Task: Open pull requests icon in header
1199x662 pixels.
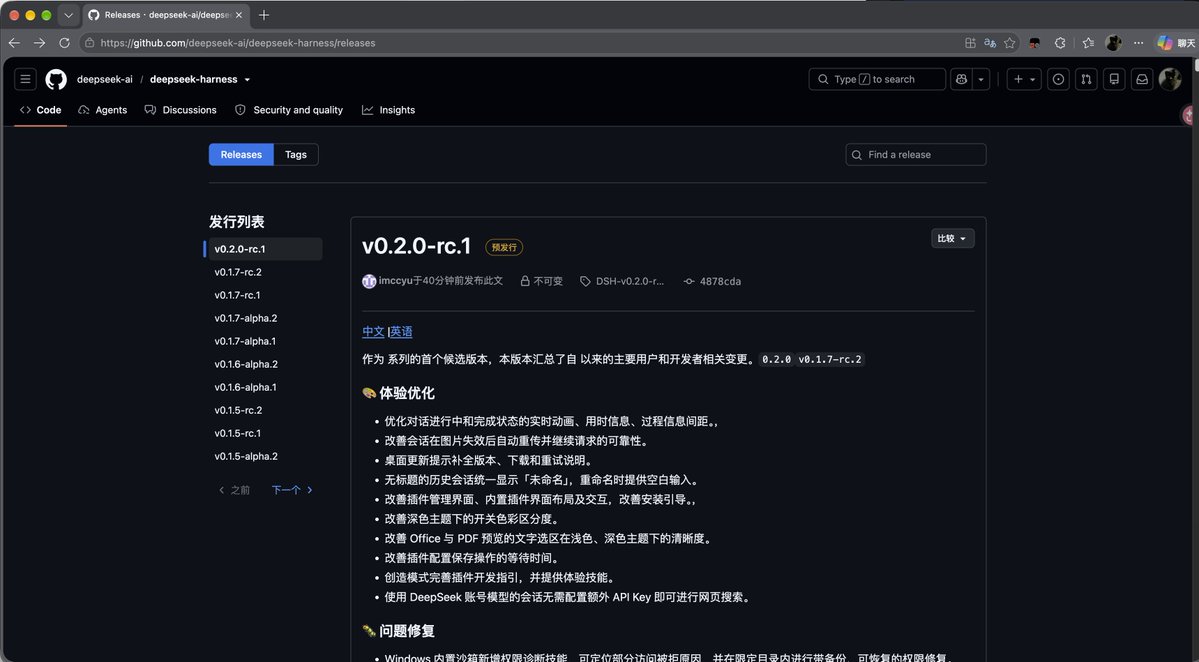Action: pyautogui.click(x=1086, y=79)
